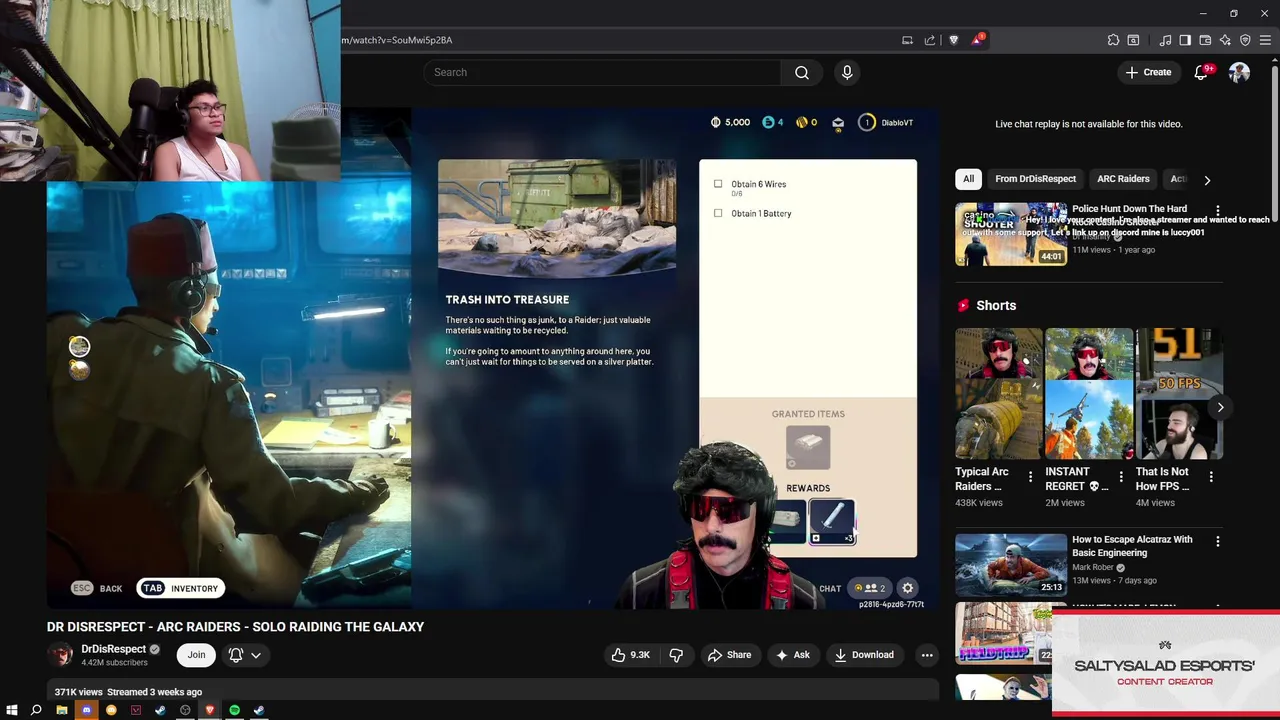Click the Windows Start button
The image size is (1280, 720).
12,710
